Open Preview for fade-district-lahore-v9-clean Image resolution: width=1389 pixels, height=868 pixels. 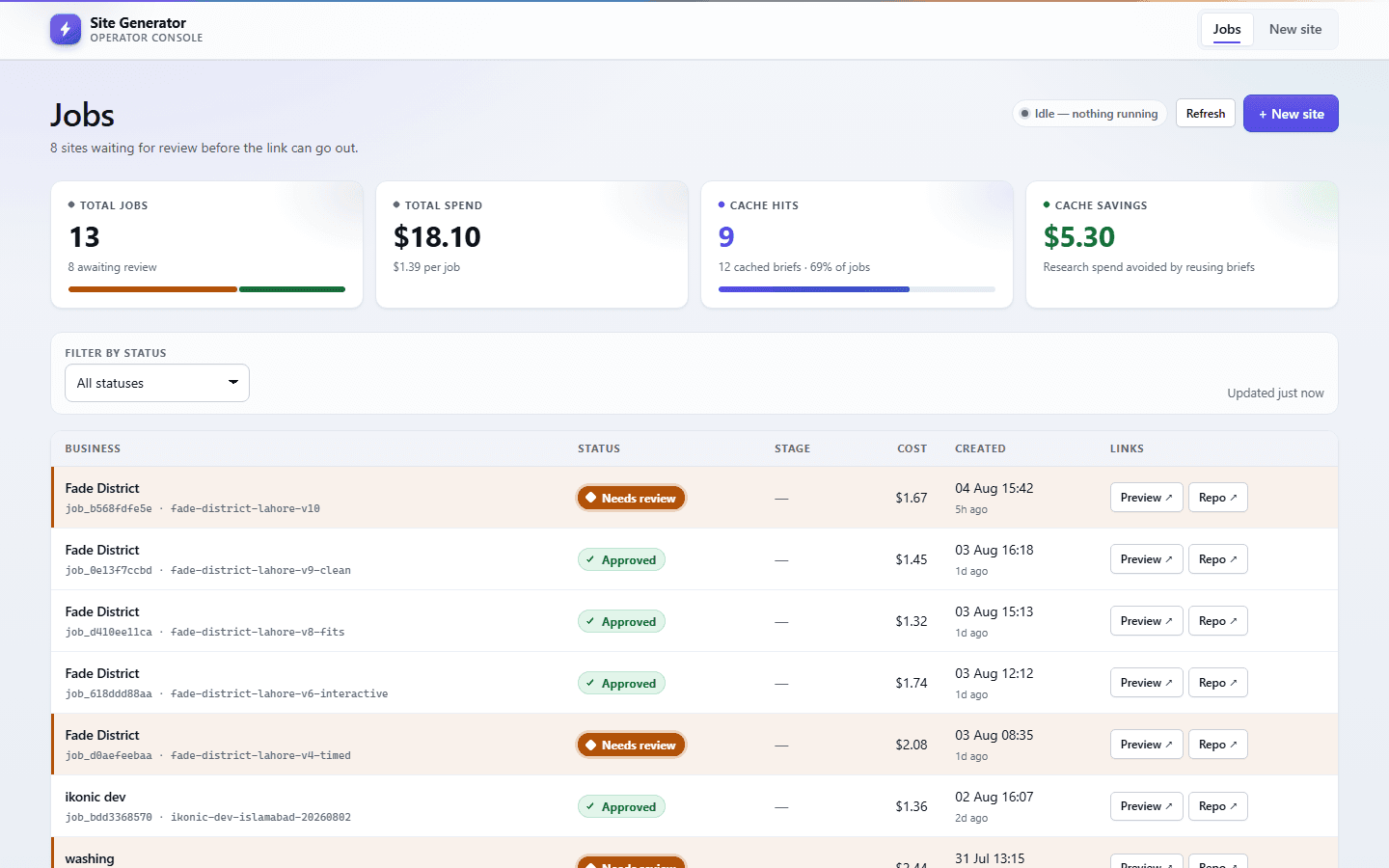coord(1146,559)
